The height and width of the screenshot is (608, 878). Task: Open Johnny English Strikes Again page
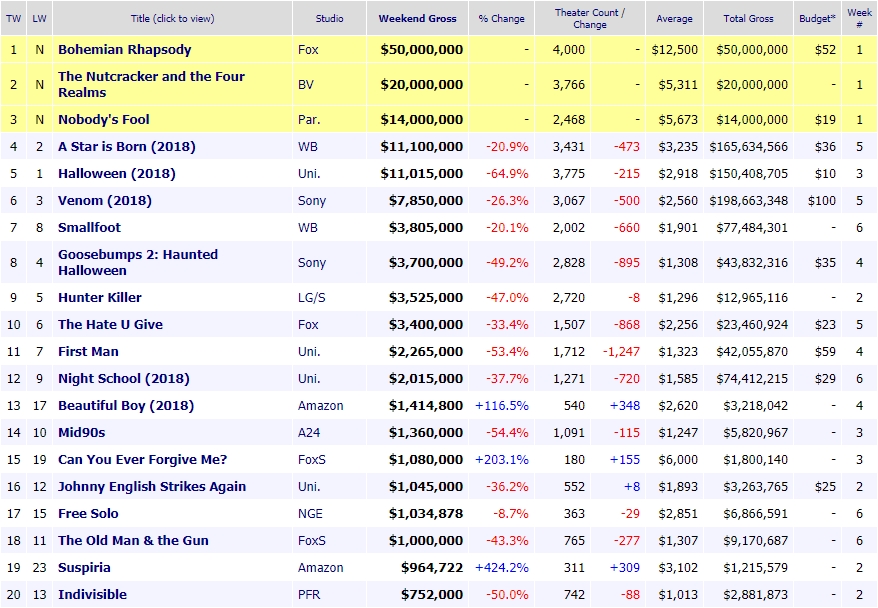tap(152, 487)
